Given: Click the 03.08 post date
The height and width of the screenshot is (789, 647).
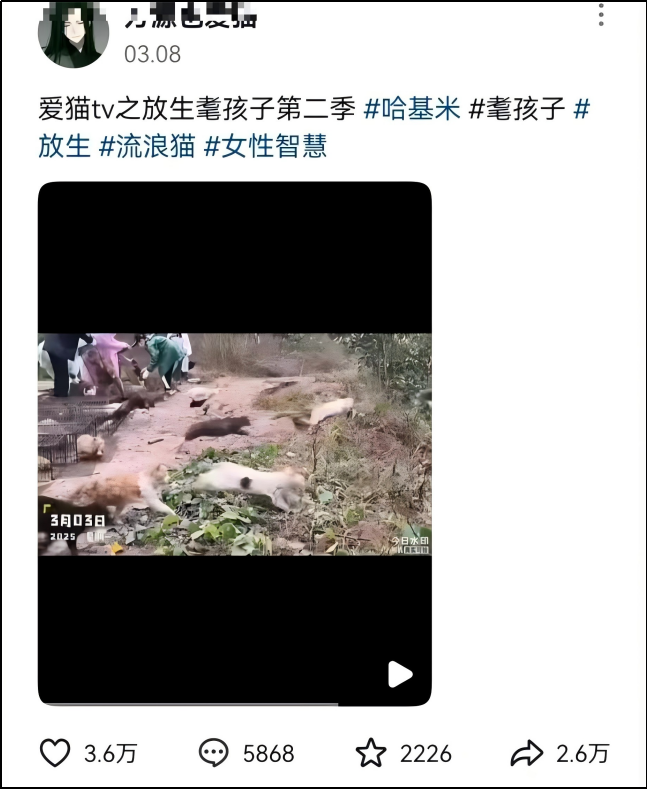Looking at the screenshot, I should click(152, 54).
